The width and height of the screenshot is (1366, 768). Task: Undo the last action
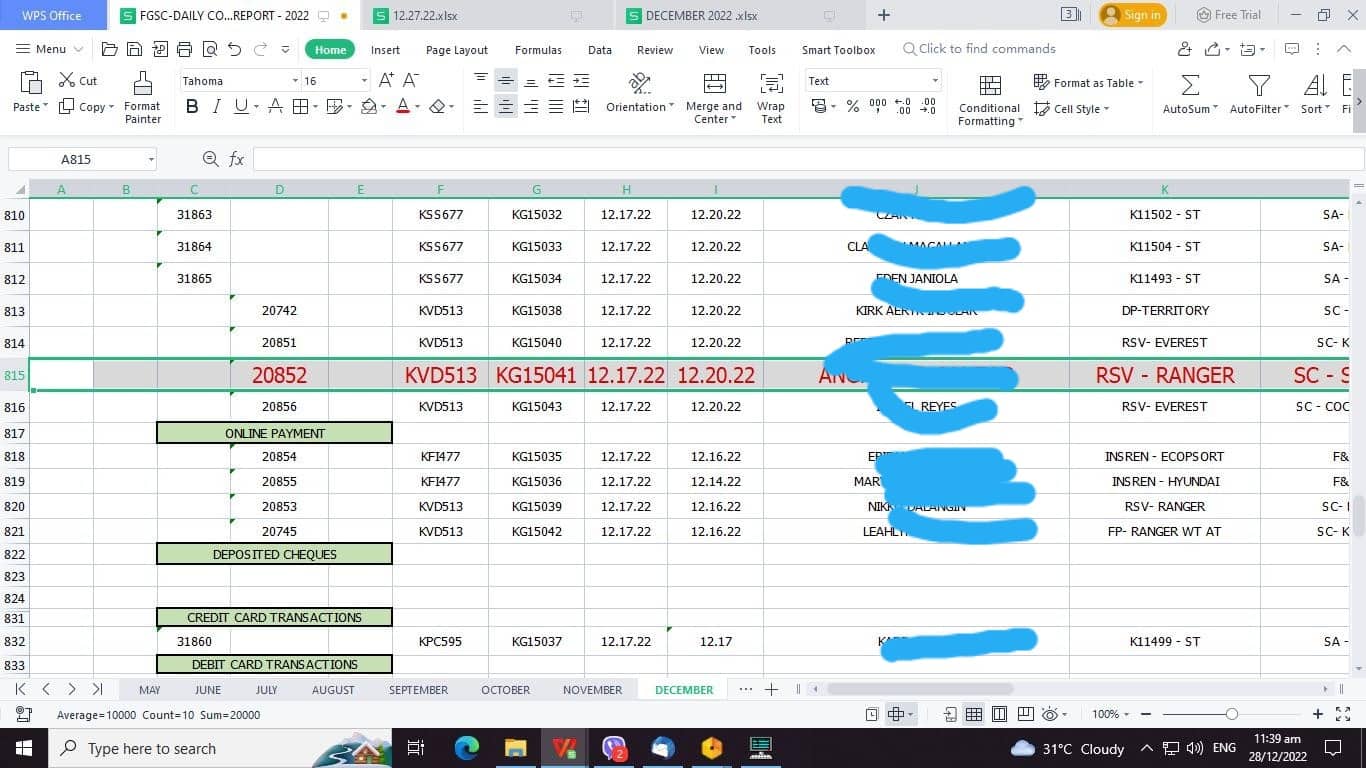(x=234, y=49)
